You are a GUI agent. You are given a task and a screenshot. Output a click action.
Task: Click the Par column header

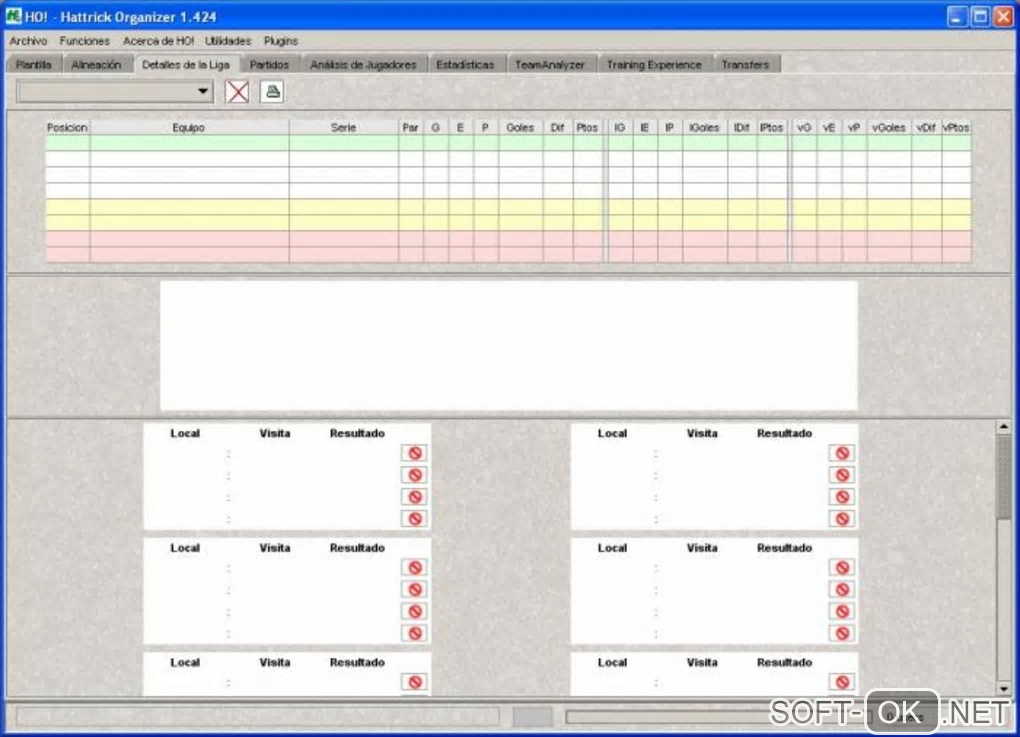pos(410,127)
